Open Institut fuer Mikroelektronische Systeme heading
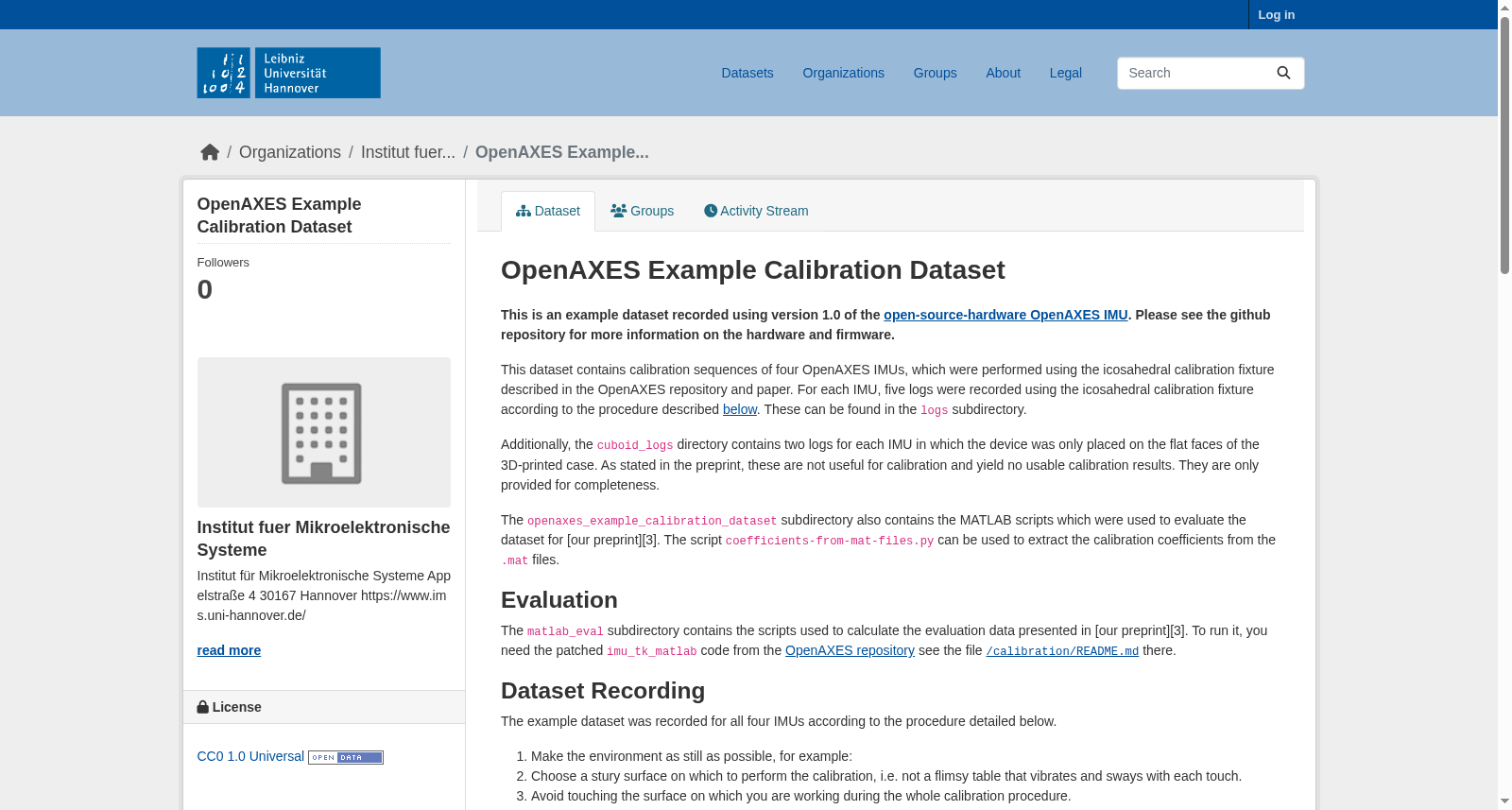Image resolution: width=1512 pixels, height=810 pixels. coord(323,539)
